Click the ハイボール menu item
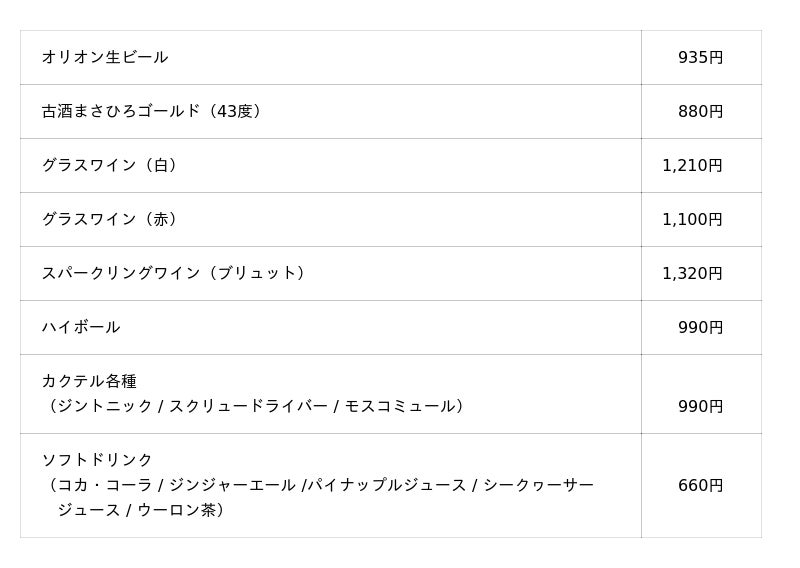The height and width of the screenshot is (568, 800). click(81, 327)
